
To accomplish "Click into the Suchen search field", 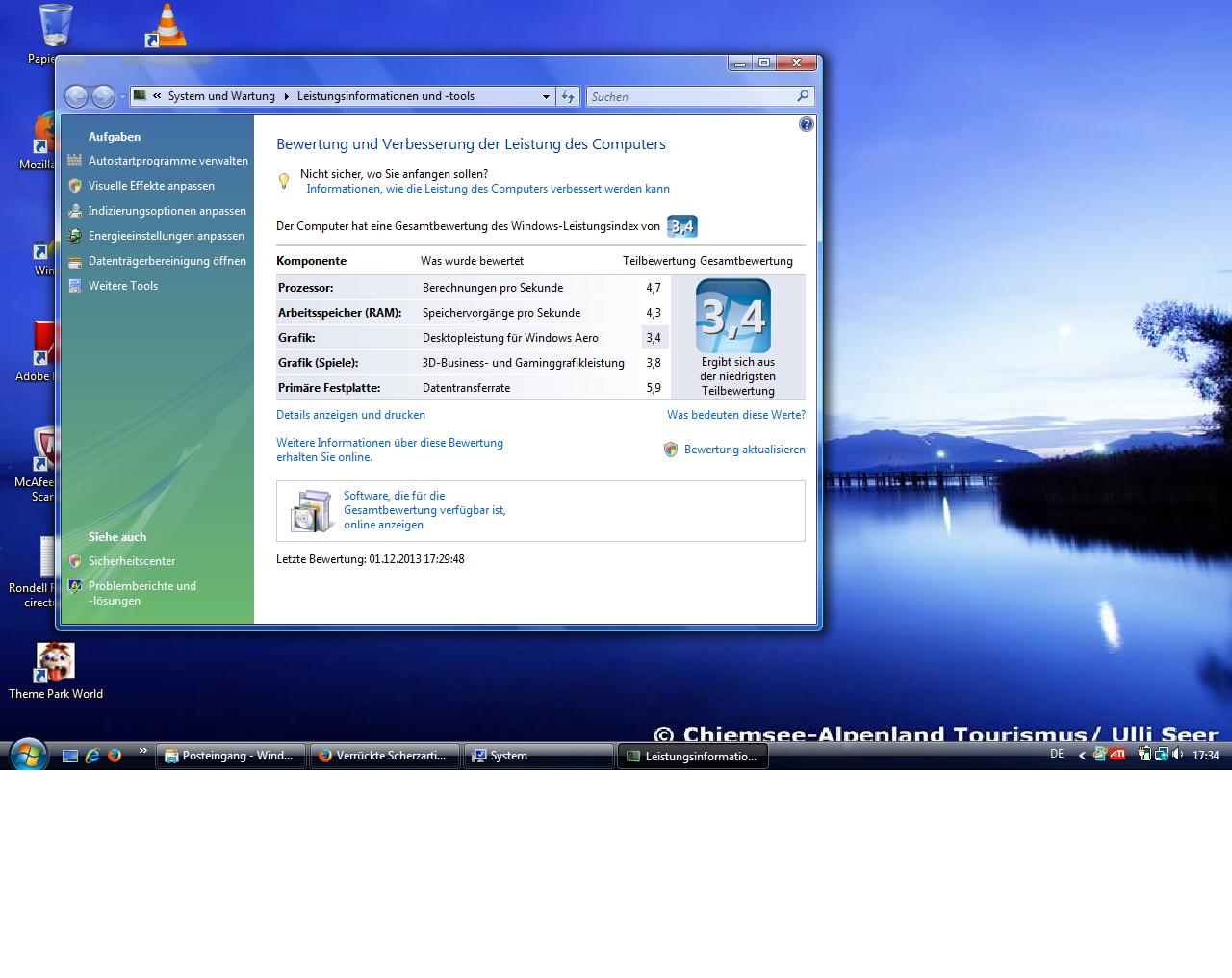I will [688, 96].
